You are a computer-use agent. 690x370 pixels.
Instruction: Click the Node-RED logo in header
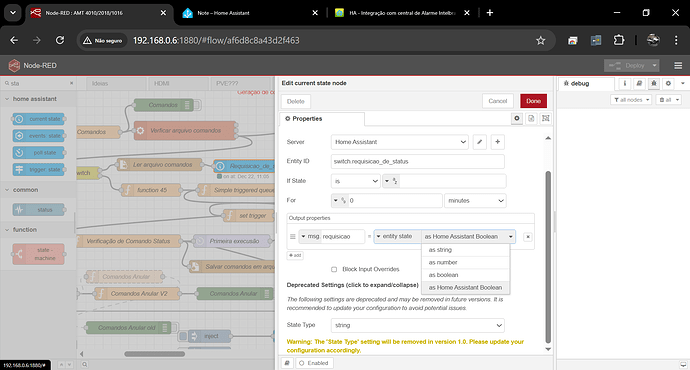[x=15, y=65]
